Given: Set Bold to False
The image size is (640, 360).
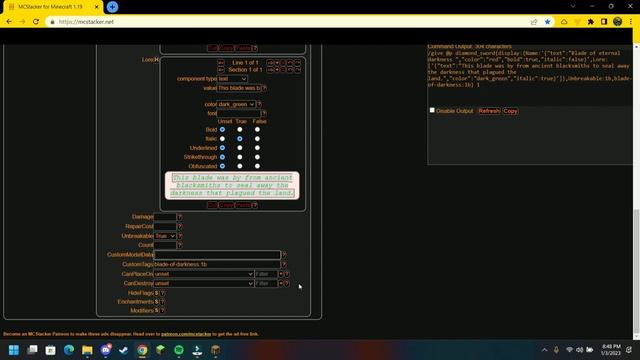Looking at the screenshot, I should (257, 129).
